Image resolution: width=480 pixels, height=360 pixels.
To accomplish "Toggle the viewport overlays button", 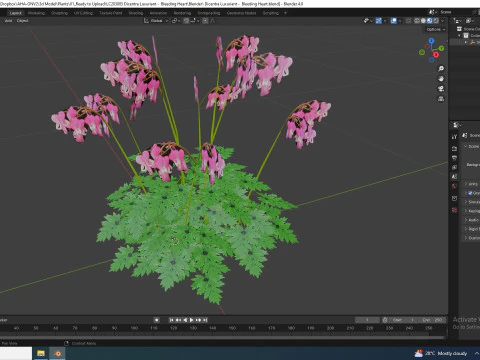I will 394,21.
